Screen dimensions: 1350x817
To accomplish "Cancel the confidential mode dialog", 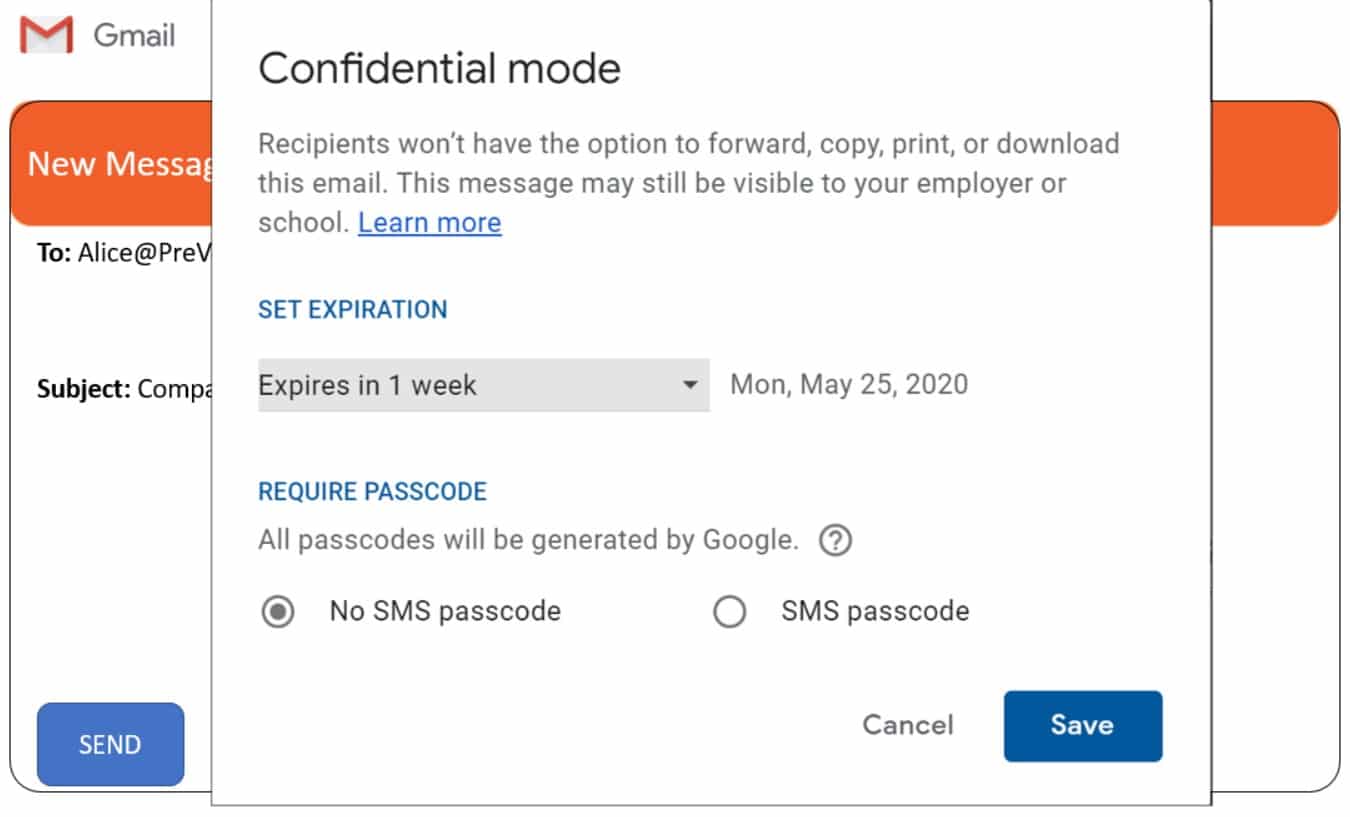I will 906,725.
